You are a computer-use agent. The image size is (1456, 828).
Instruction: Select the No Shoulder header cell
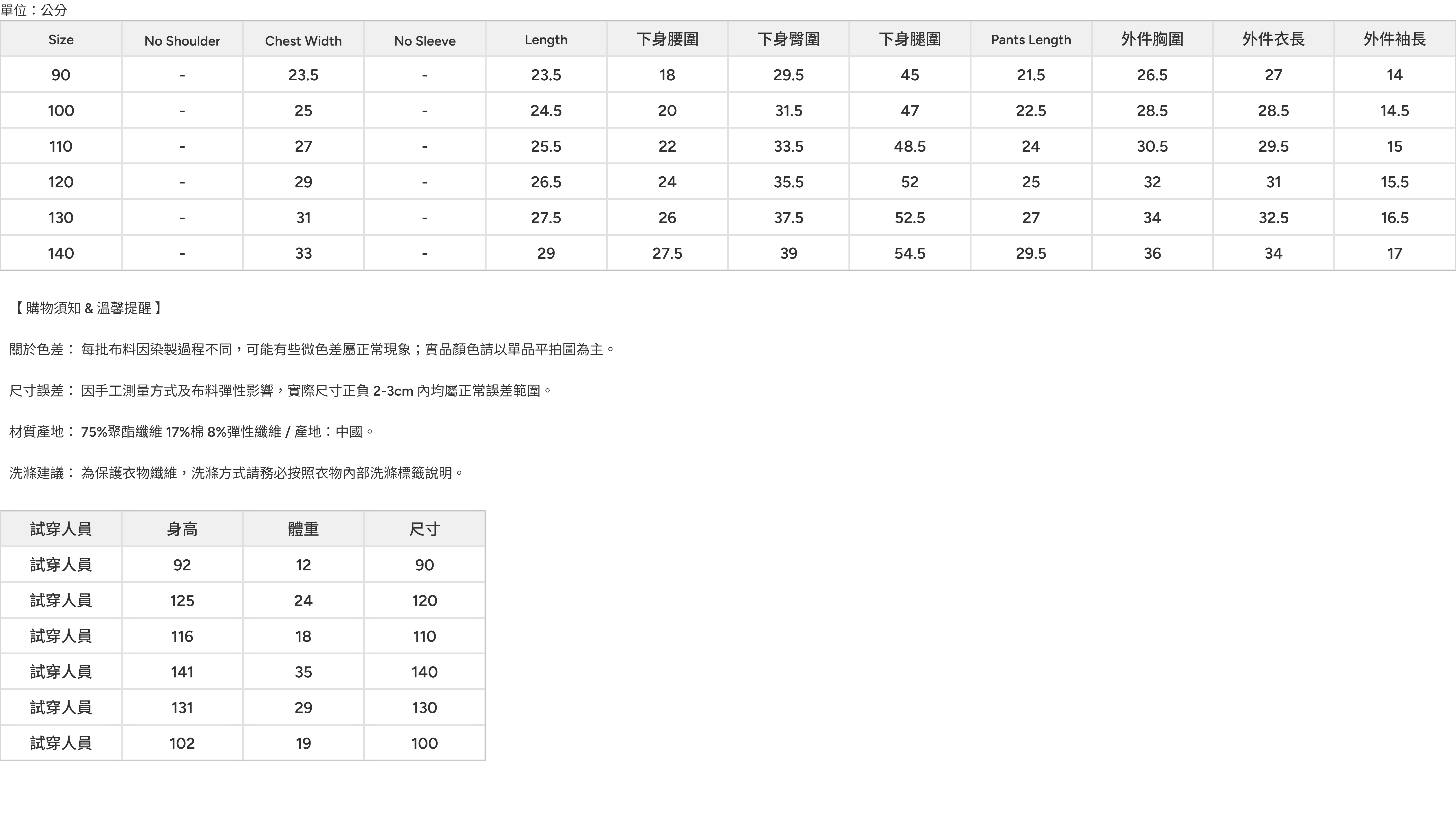point(182,39)
